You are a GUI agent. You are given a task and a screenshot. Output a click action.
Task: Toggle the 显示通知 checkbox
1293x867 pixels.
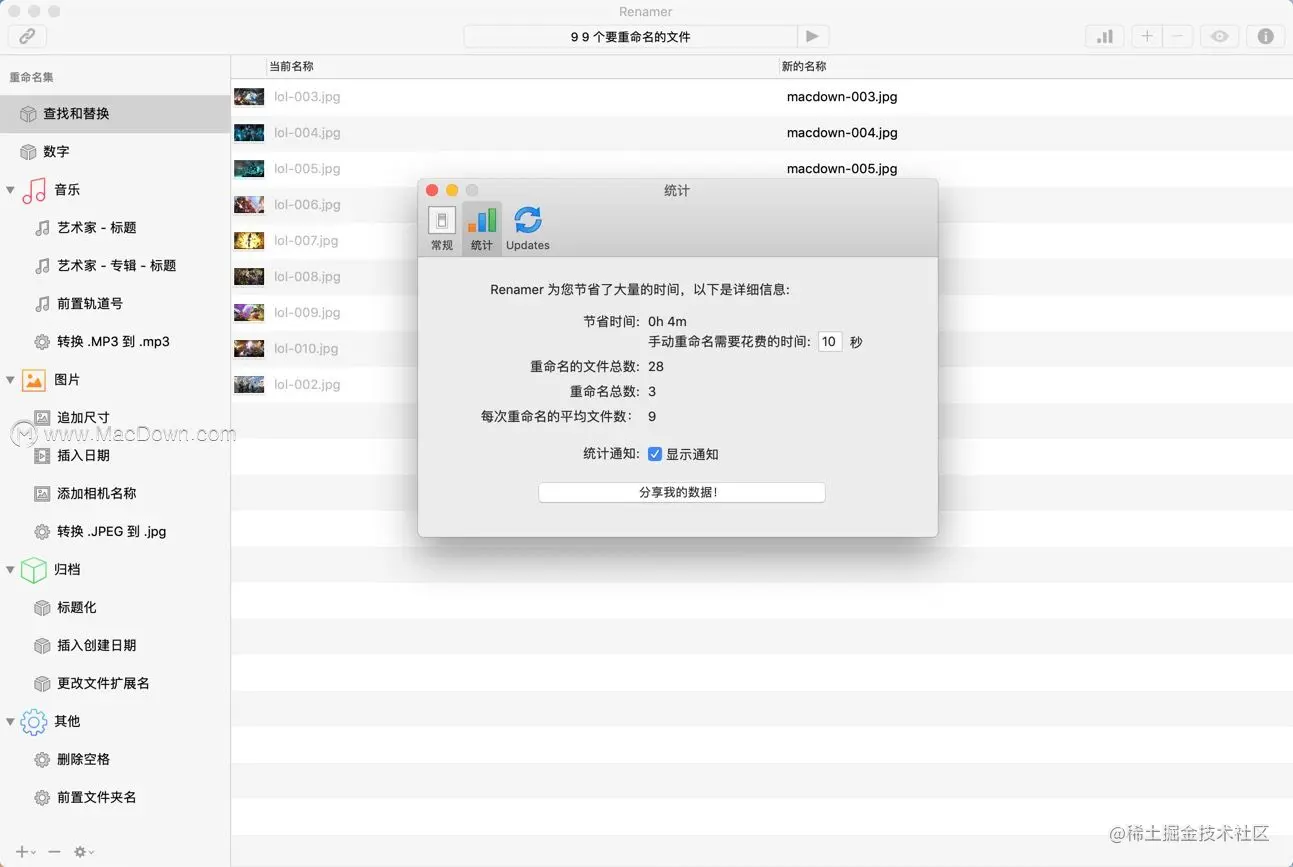tap(655, 454)
